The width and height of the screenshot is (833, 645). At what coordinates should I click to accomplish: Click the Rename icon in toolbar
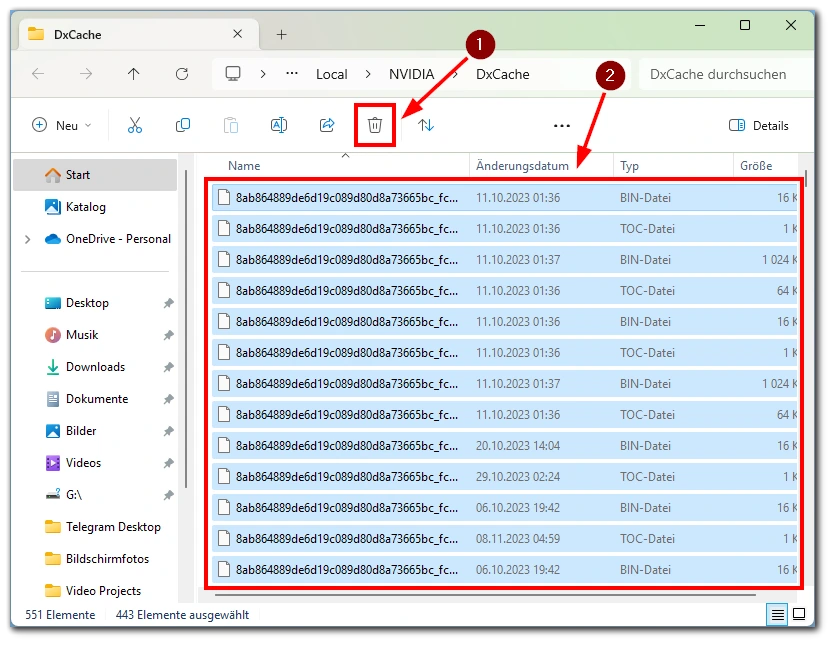coord(279,125)
